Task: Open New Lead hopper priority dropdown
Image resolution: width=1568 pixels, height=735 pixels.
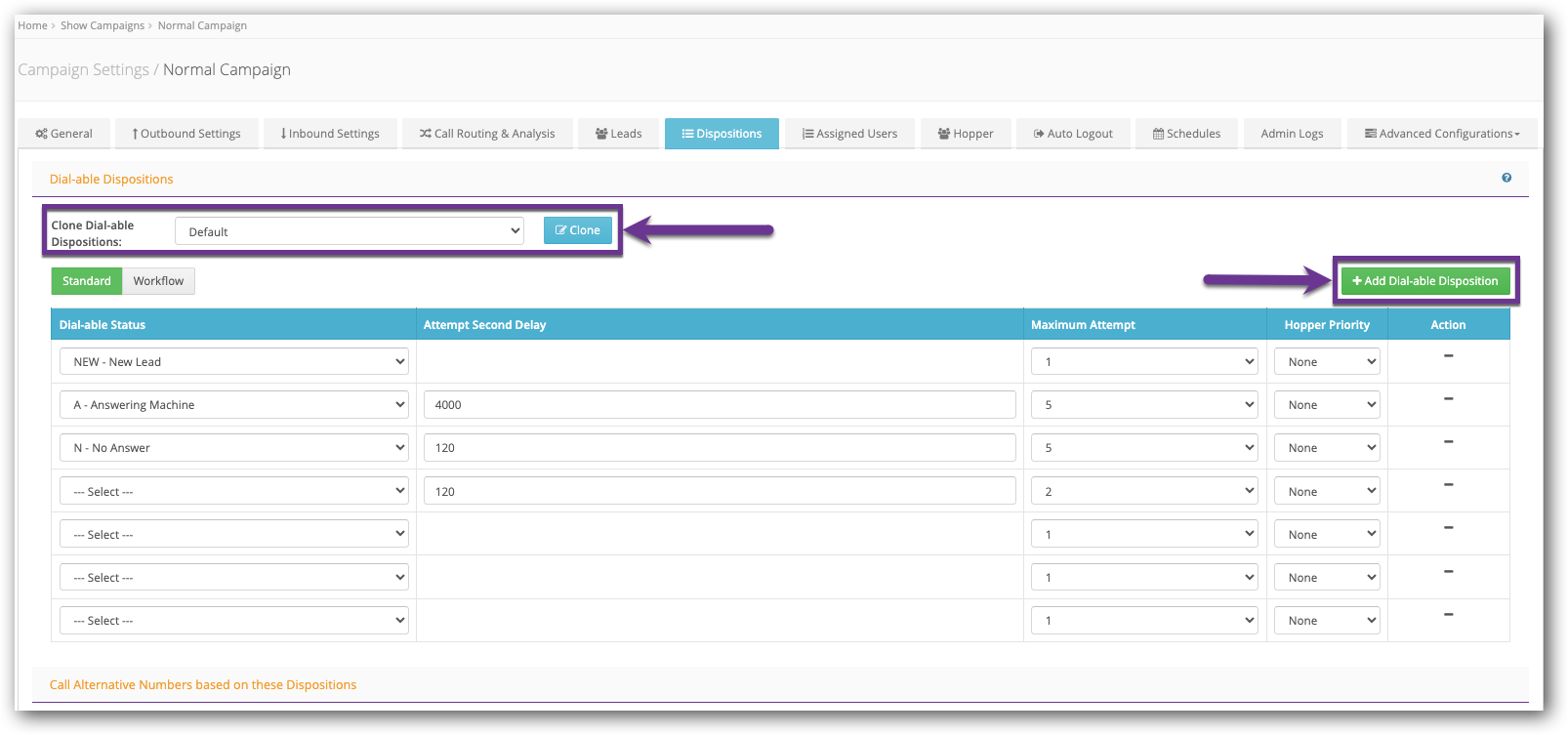Action: [1327, 361]
